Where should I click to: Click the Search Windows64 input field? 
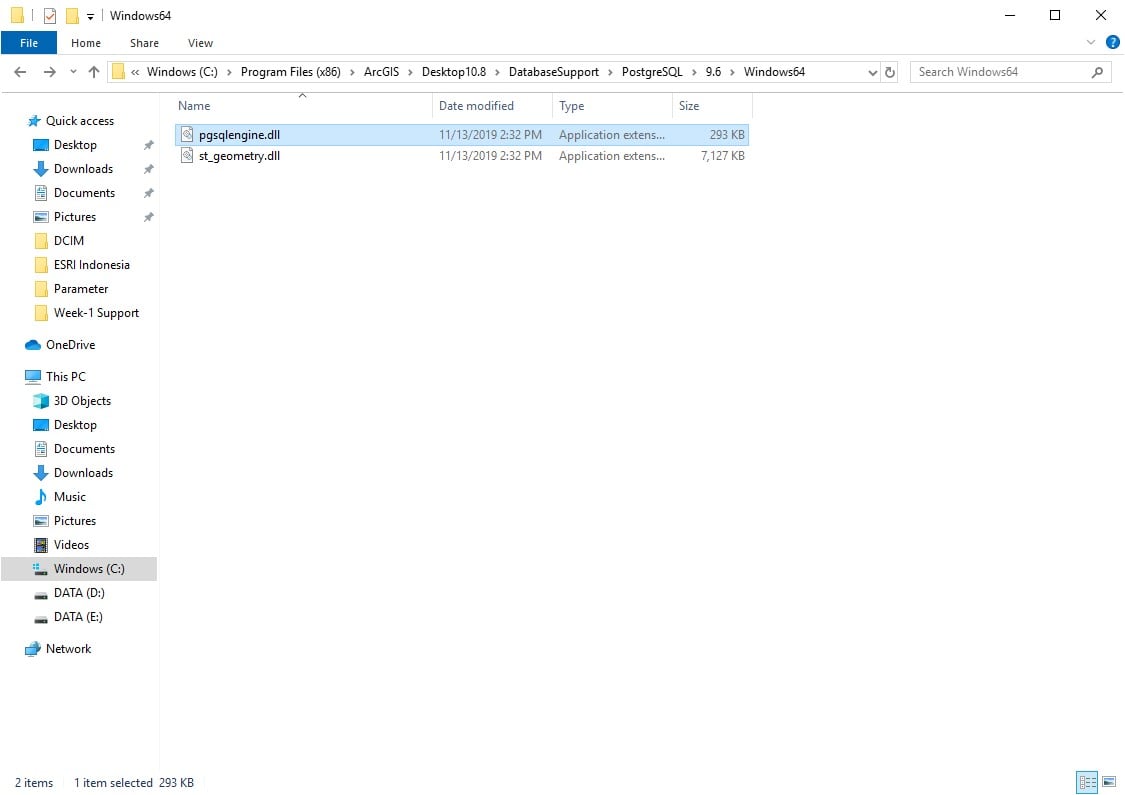pos(1002,72)
